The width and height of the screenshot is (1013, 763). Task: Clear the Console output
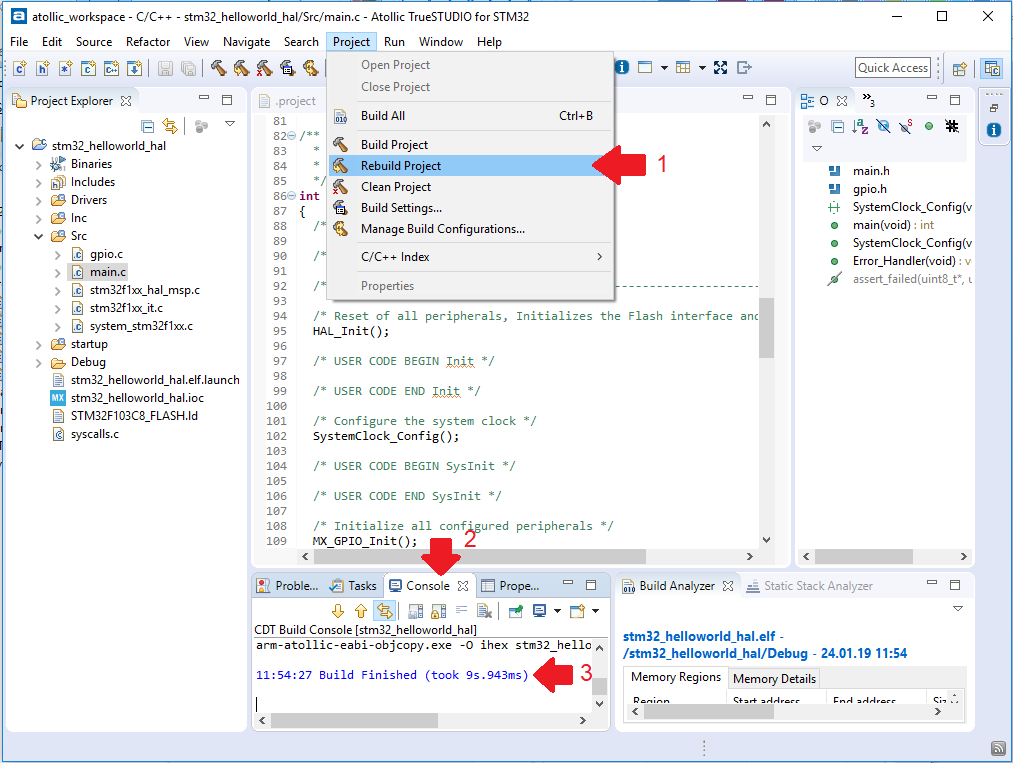tap(484, 611)
